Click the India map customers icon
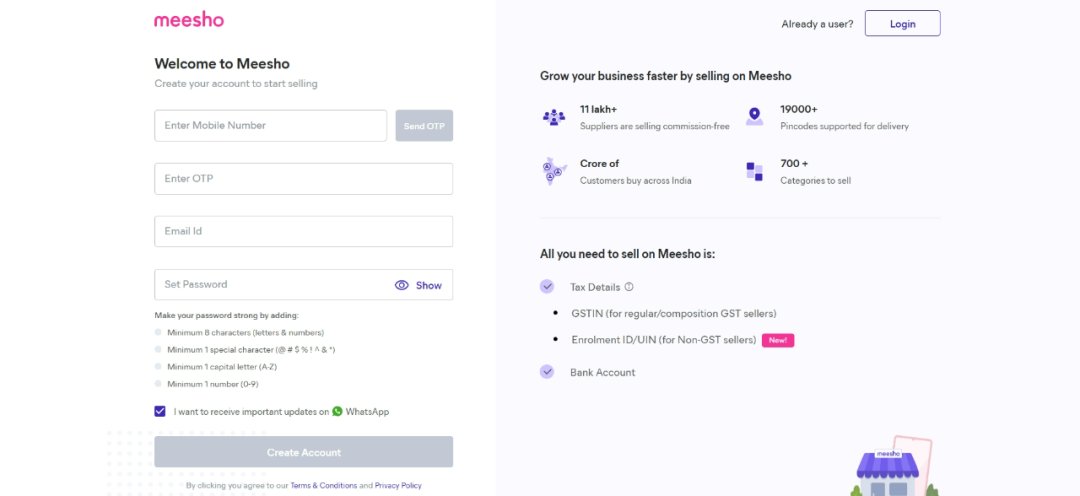Image resolution: width=1080 pixels, height=496 pixels. click(x=554, y=171)
